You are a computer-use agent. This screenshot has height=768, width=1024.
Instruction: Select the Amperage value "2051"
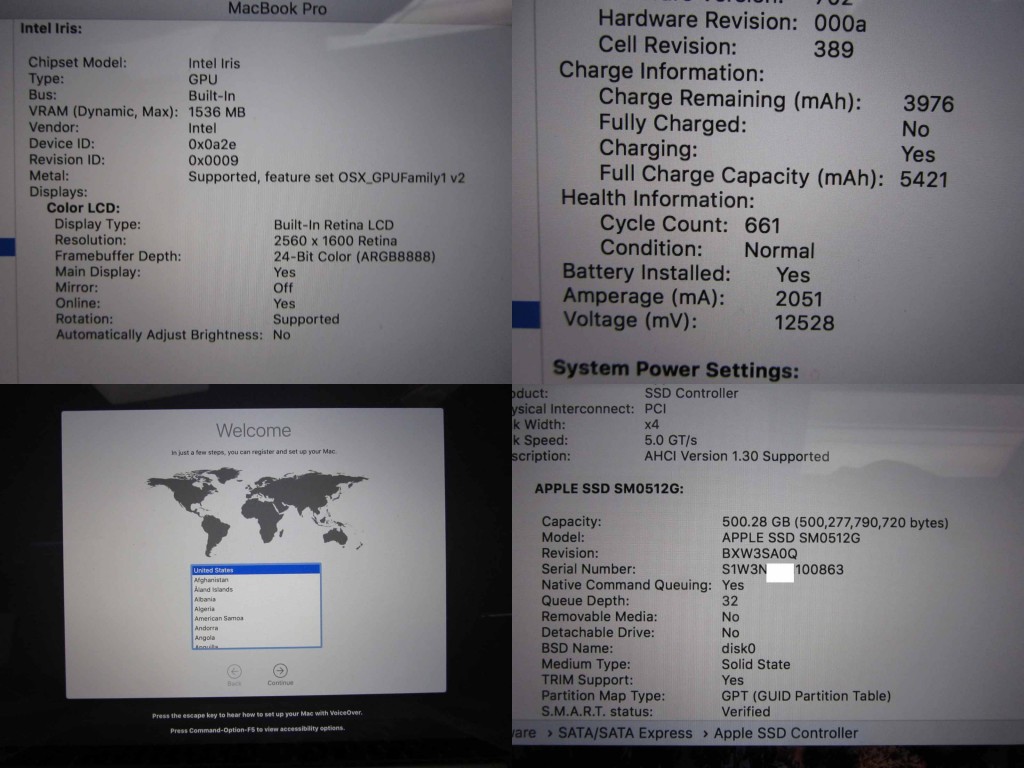799,298
